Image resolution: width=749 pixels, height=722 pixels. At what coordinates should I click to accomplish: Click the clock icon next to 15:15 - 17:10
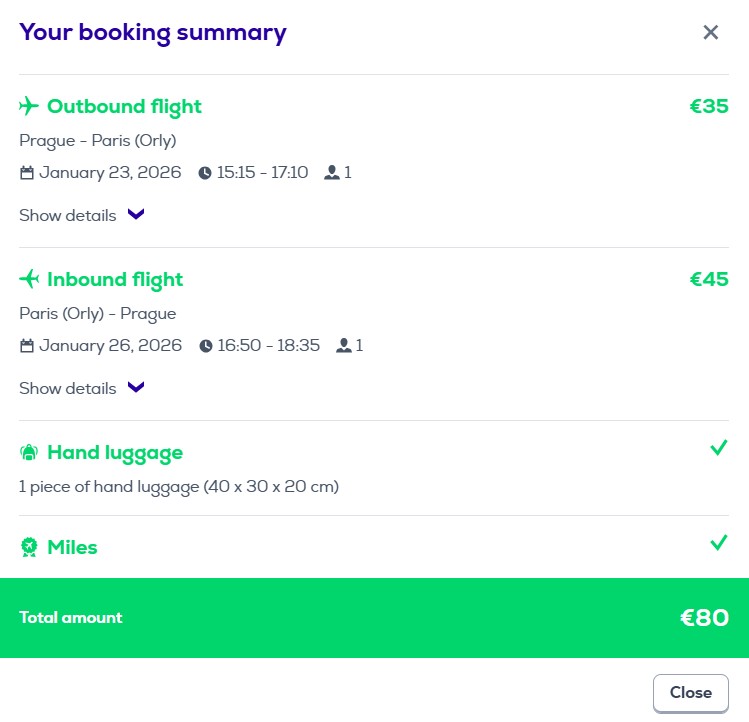(x=205, y=173)
